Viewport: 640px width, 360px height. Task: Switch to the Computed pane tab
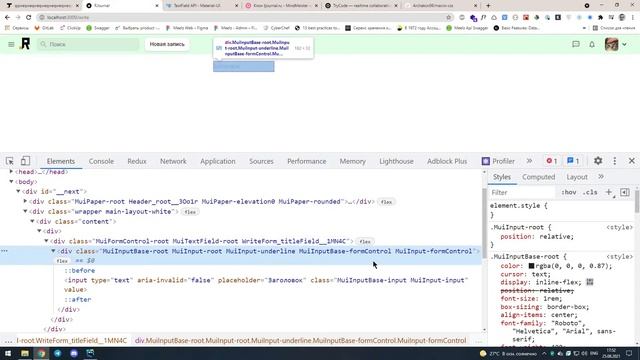click(538, 177)
